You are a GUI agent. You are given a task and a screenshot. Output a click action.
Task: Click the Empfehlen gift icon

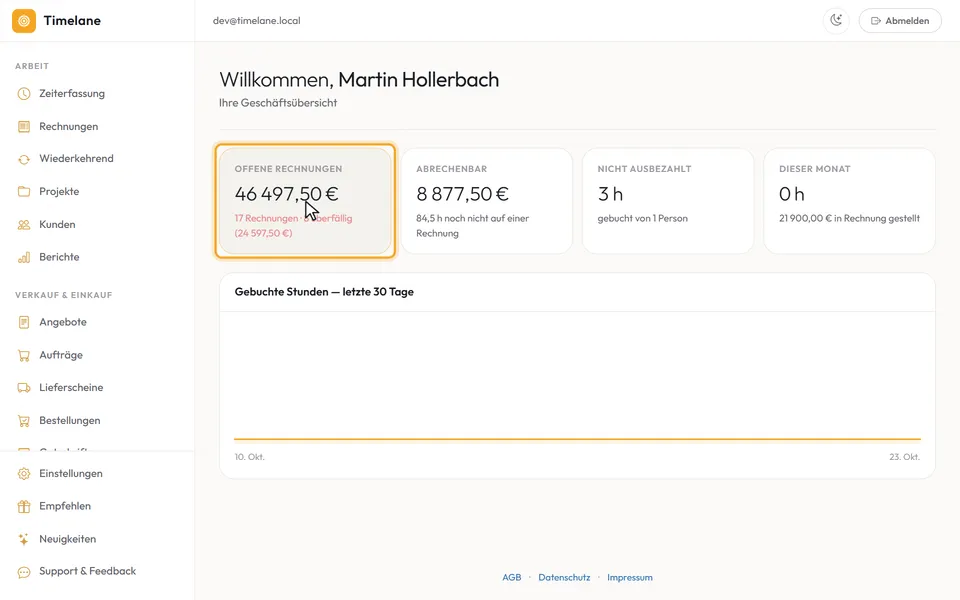click(x=24, y=506)
